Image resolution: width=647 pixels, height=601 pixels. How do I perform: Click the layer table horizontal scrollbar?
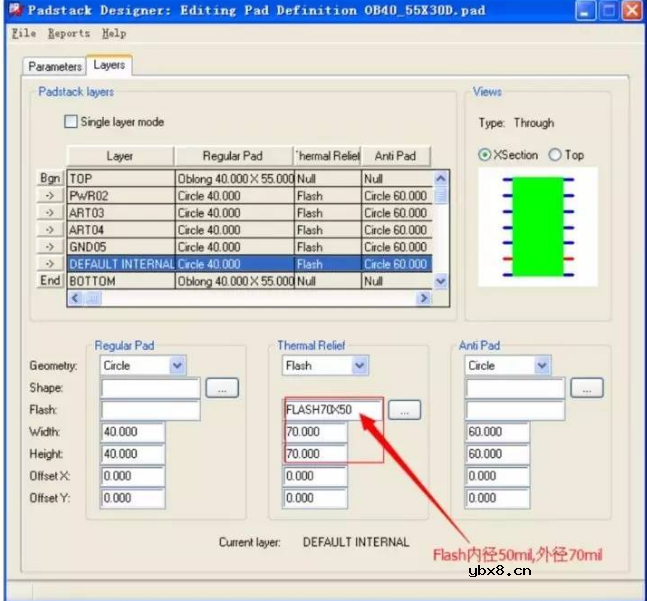tap(250, 299)
